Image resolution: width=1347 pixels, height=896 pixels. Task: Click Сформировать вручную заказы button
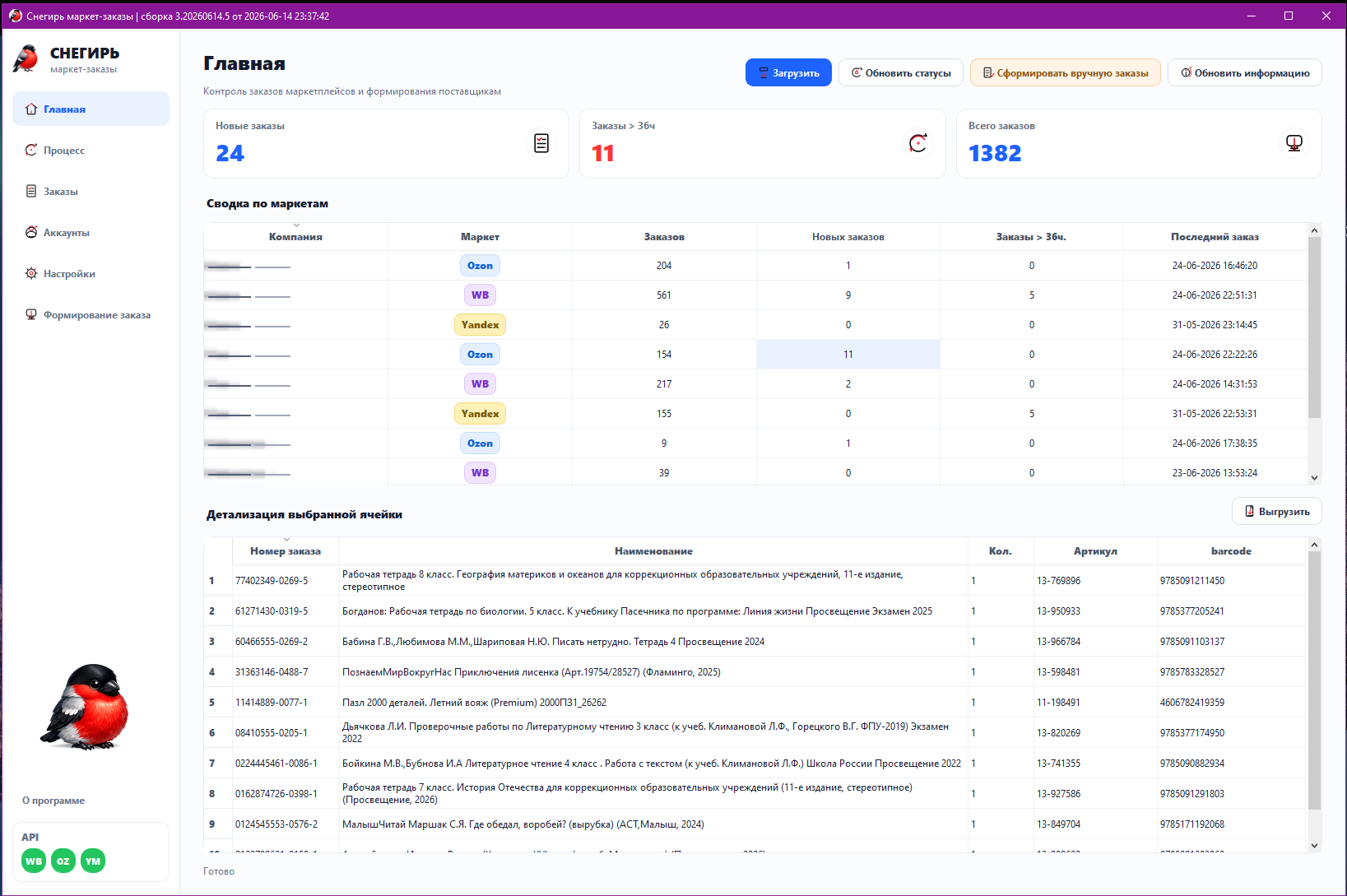(1066, 72)
